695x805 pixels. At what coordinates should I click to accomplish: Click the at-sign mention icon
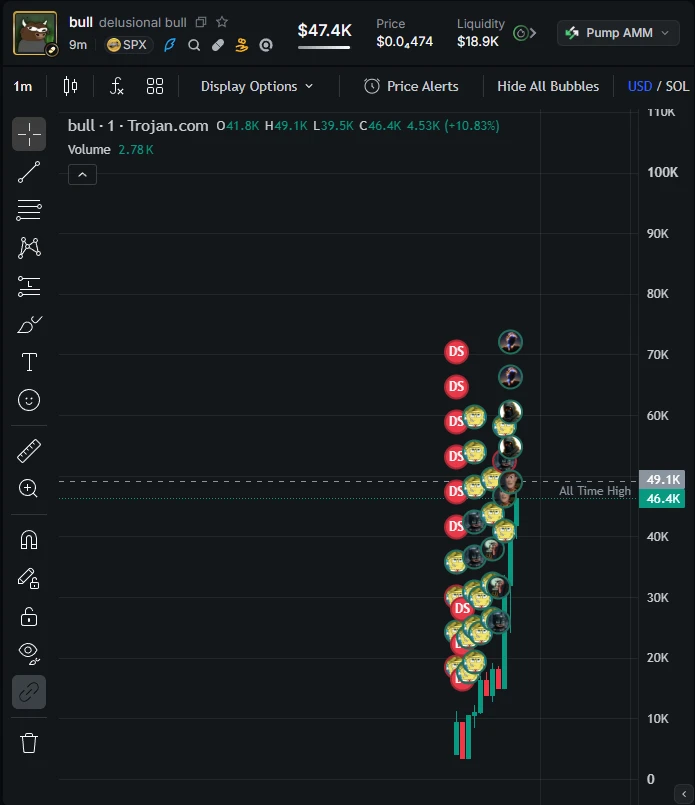pos(266,45)
